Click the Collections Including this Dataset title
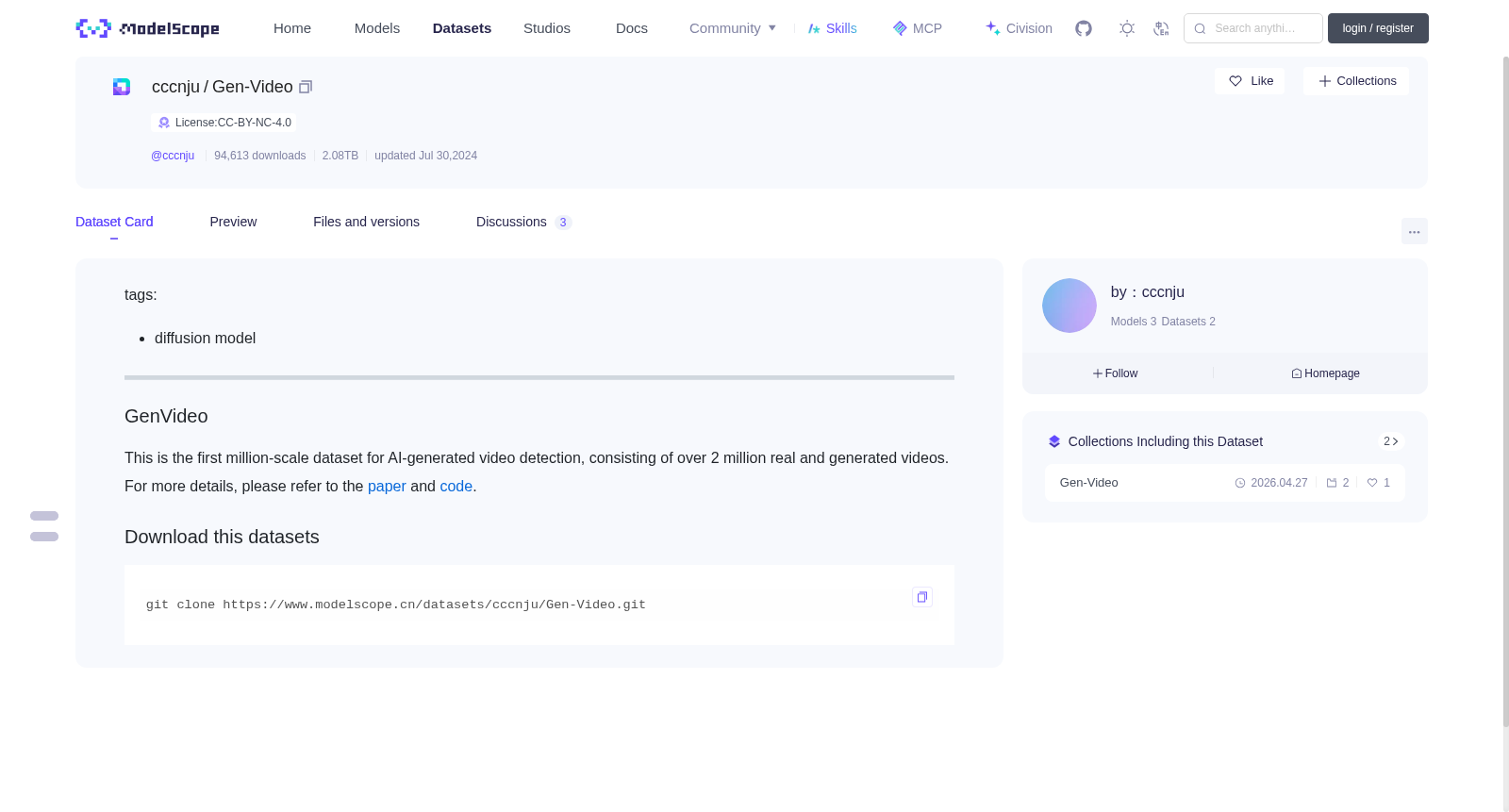Screen dimensions: 1509x812 (x=1166, y=441)
